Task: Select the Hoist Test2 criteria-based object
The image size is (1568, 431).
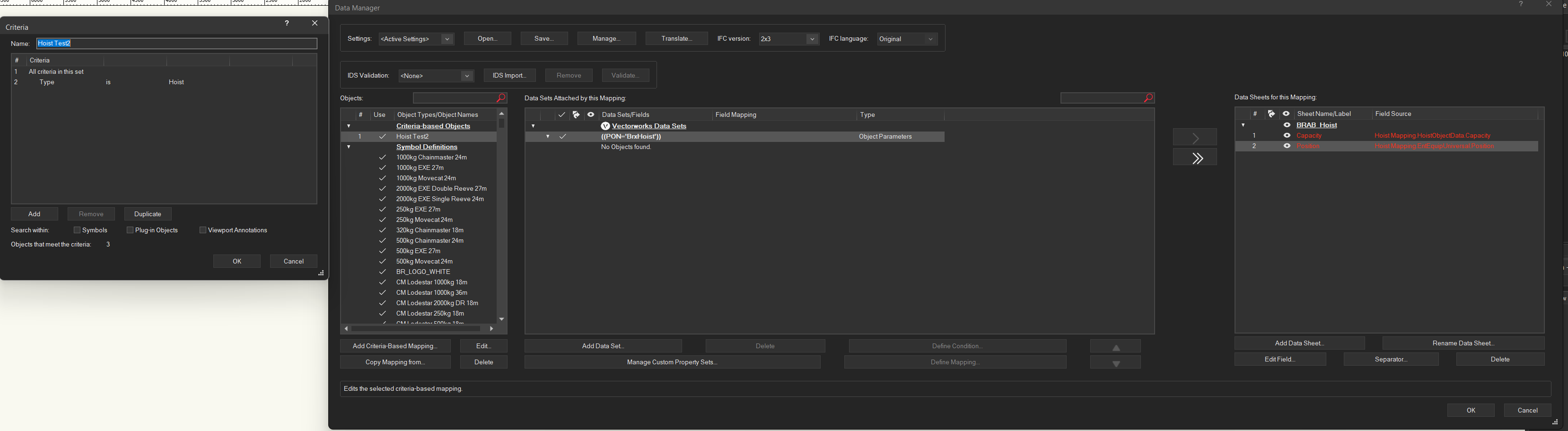Action: (x=413, y=137)
